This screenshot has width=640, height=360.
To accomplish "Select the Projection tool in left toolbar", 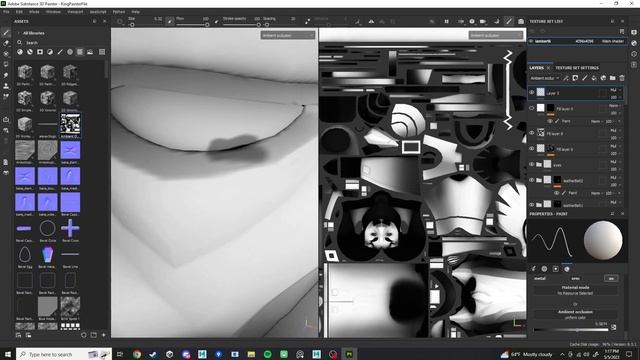I will coord(6,53).
